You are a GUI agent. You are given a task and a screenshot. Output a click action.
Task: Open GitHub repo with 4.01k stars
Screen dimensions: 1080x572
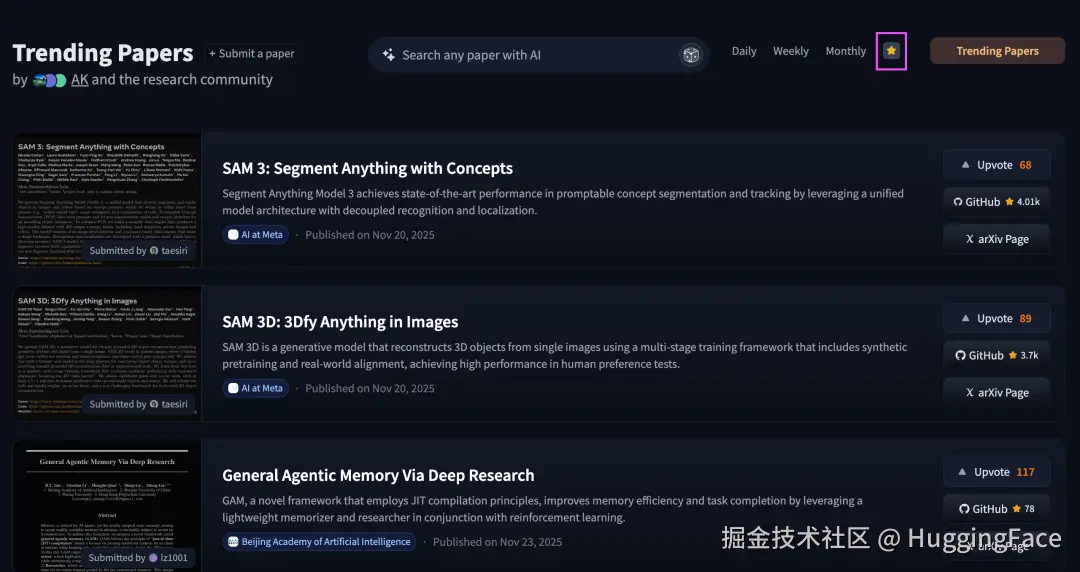pyautogui.click(x=997, y=202)
